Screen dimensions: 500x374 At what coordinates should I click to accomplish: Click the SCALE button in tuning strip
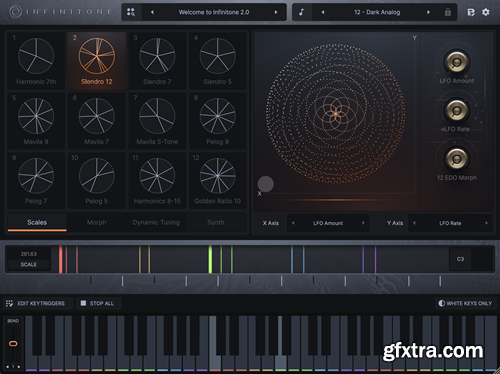point(29,264)
